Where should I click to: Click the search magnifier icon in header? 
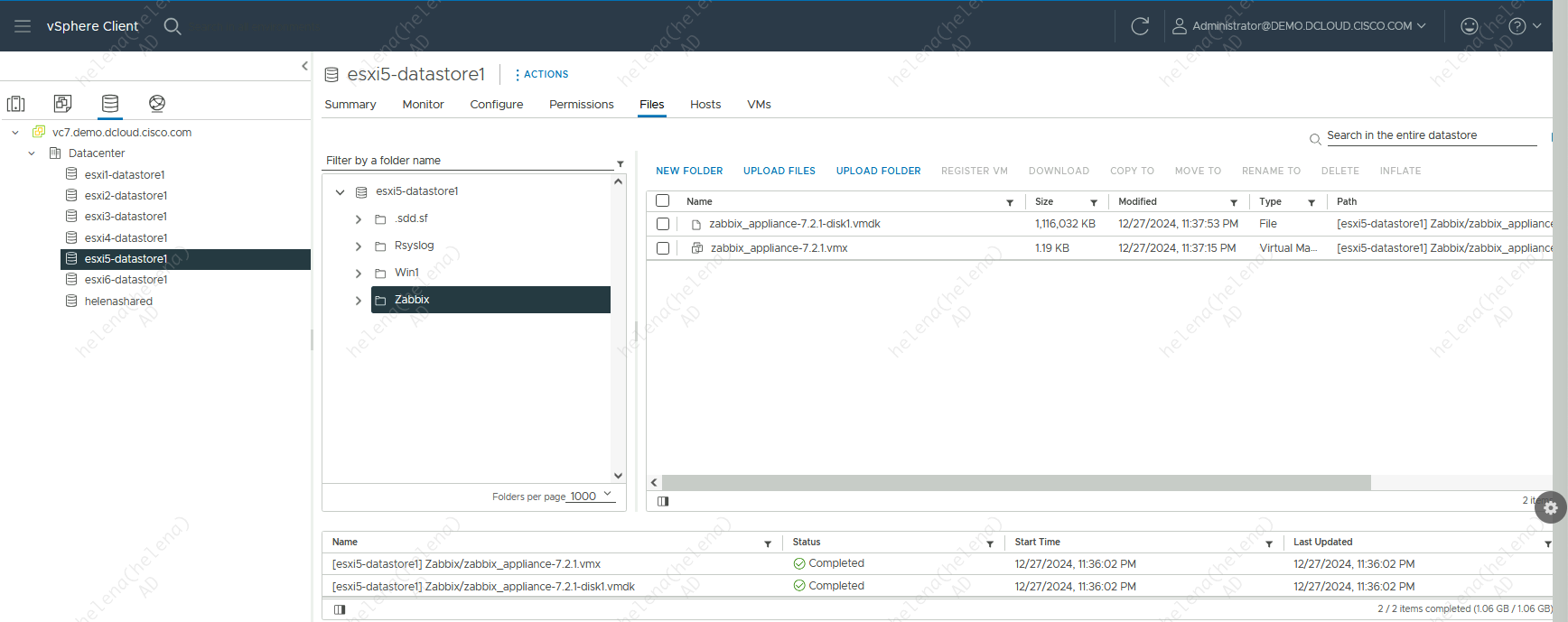pyautogui.click(x=173, y=26)
